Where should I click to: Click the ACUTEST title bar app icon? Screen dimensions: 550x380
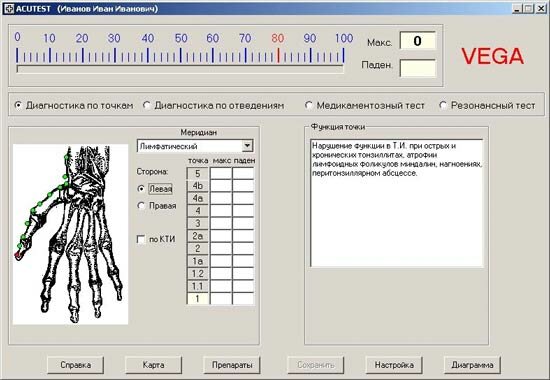coord(8,8)
